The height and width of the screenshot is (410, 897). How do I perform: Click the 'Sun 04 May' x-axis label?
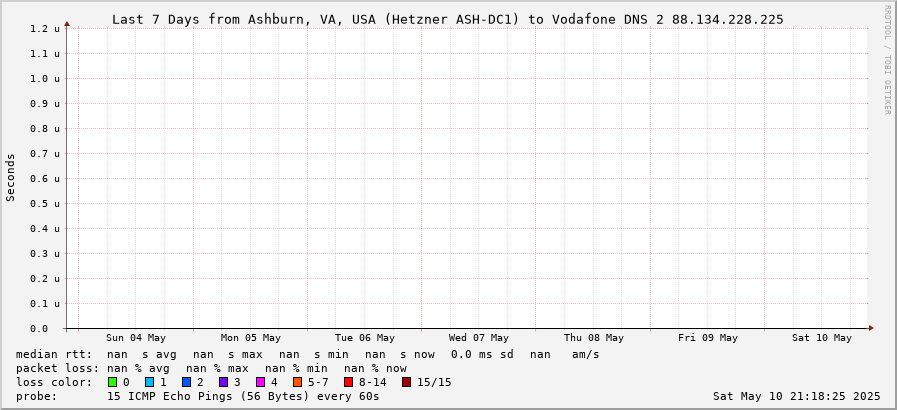[136, 338]
